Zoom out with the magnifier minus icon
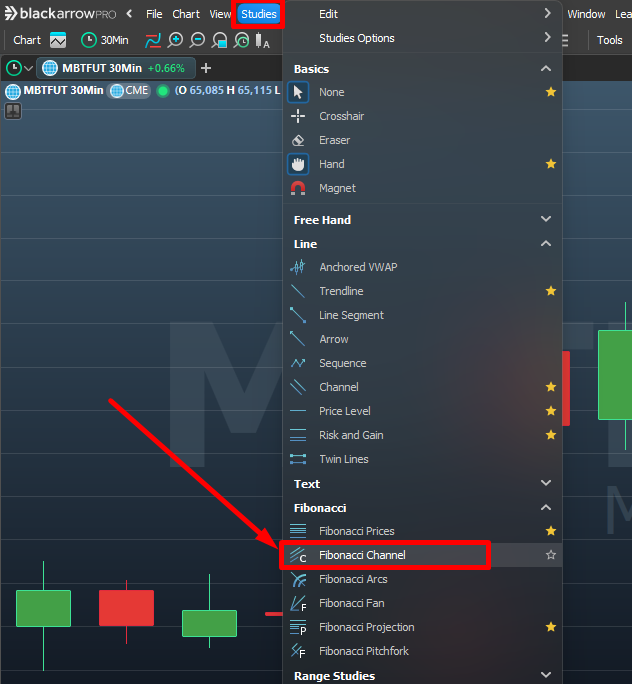The width and height of the screenshot is (632, 684). click(197, 40)
